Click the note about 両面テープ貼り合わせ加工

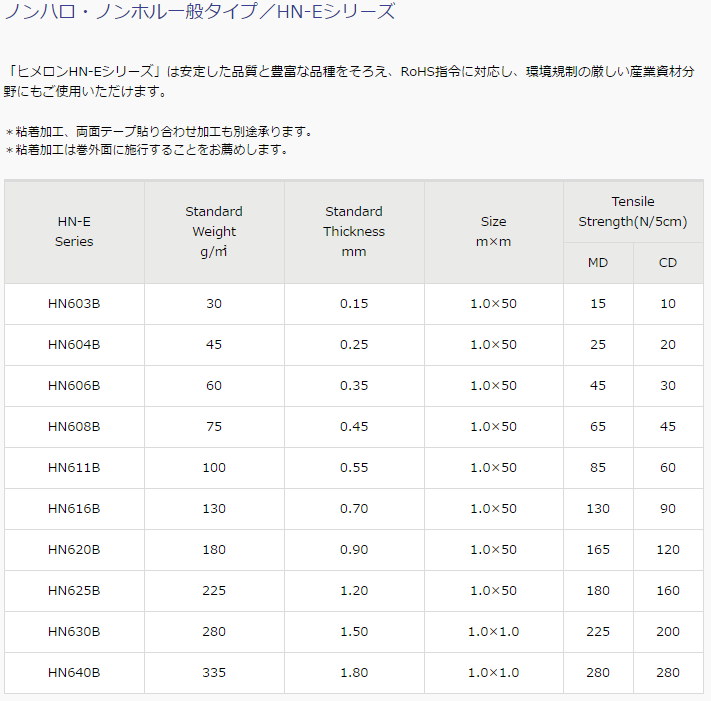click(x=160, y=131)
